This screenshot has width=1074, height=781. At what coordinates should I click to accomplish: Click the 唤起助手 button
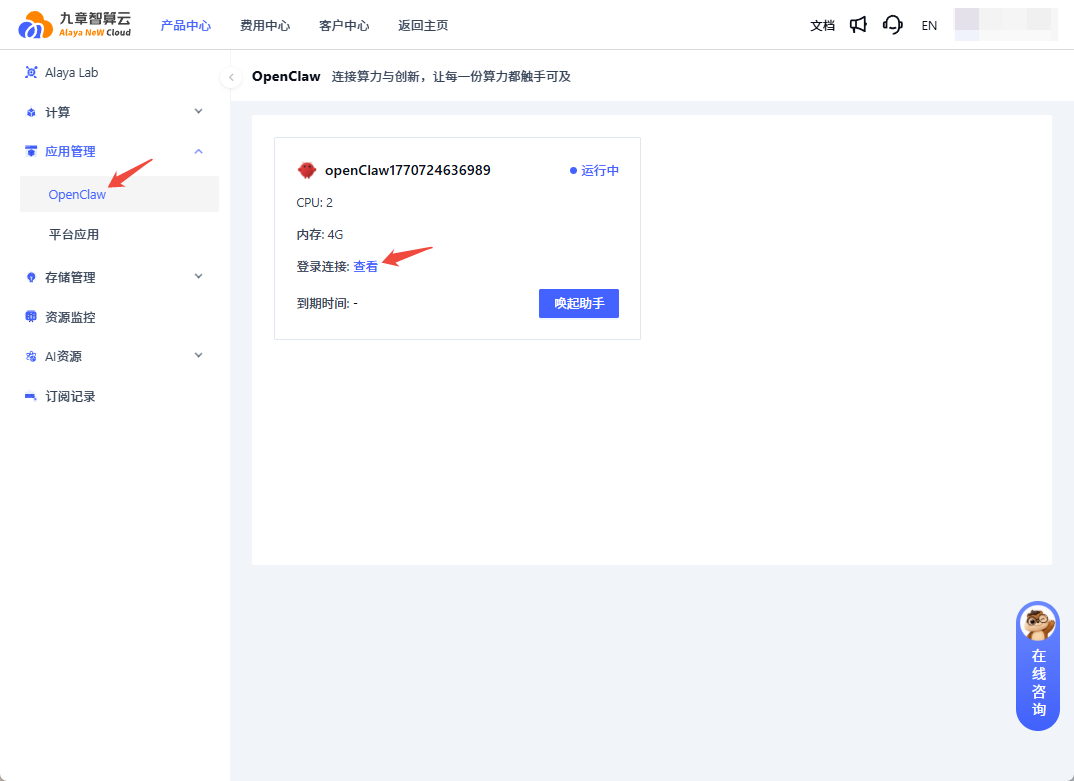[579, 303]
